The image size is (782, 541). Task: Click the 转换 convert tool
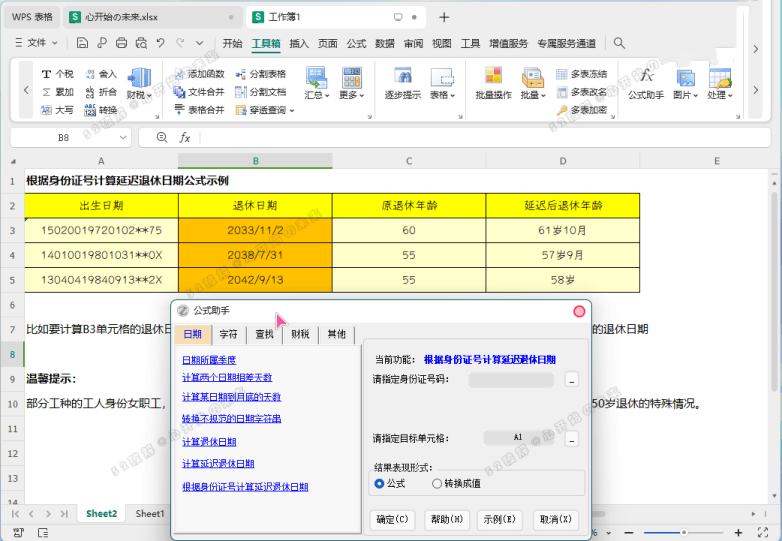coord(101,110)
